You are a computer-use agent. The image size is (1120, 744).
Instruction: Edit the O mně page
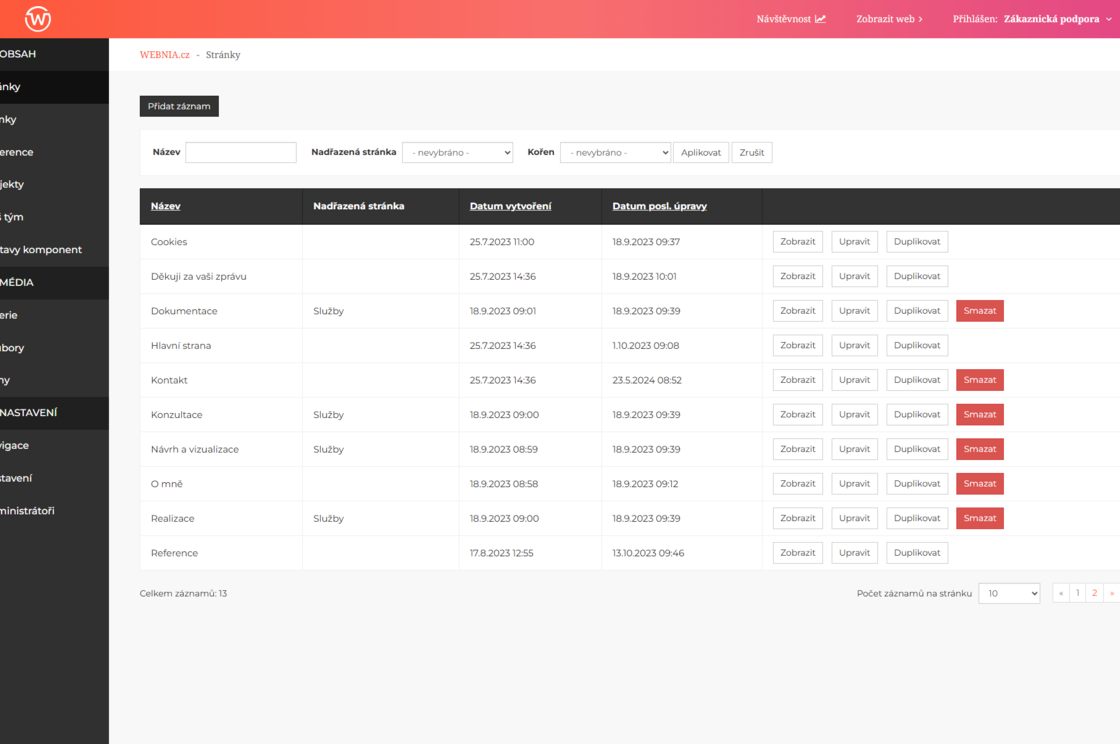pyautogui.click(x=854, y=483)
